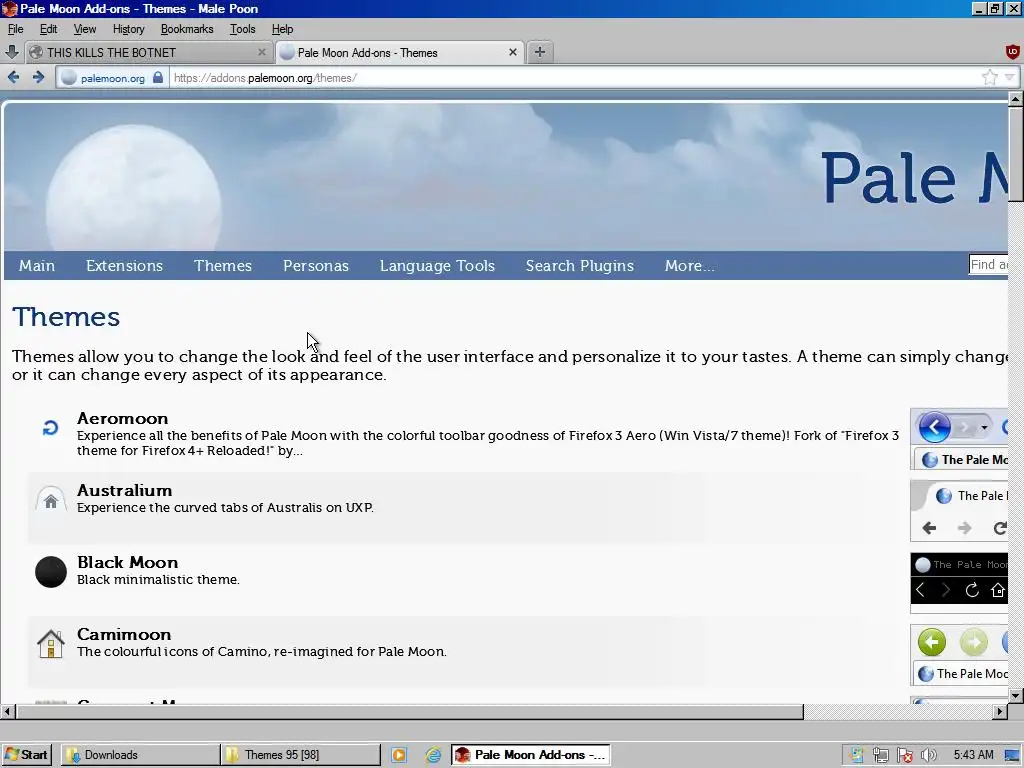Open the Windows Start menu
This screenshot has height=768, width=1024.
(26, 755)
